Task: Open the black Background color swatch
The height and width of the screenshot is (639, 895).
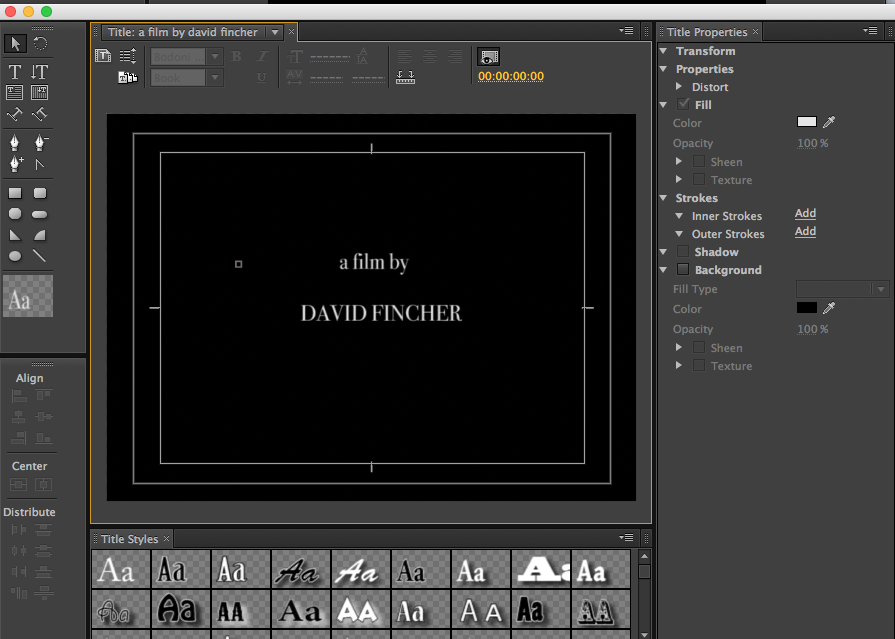Action: (x=807, y=308)
